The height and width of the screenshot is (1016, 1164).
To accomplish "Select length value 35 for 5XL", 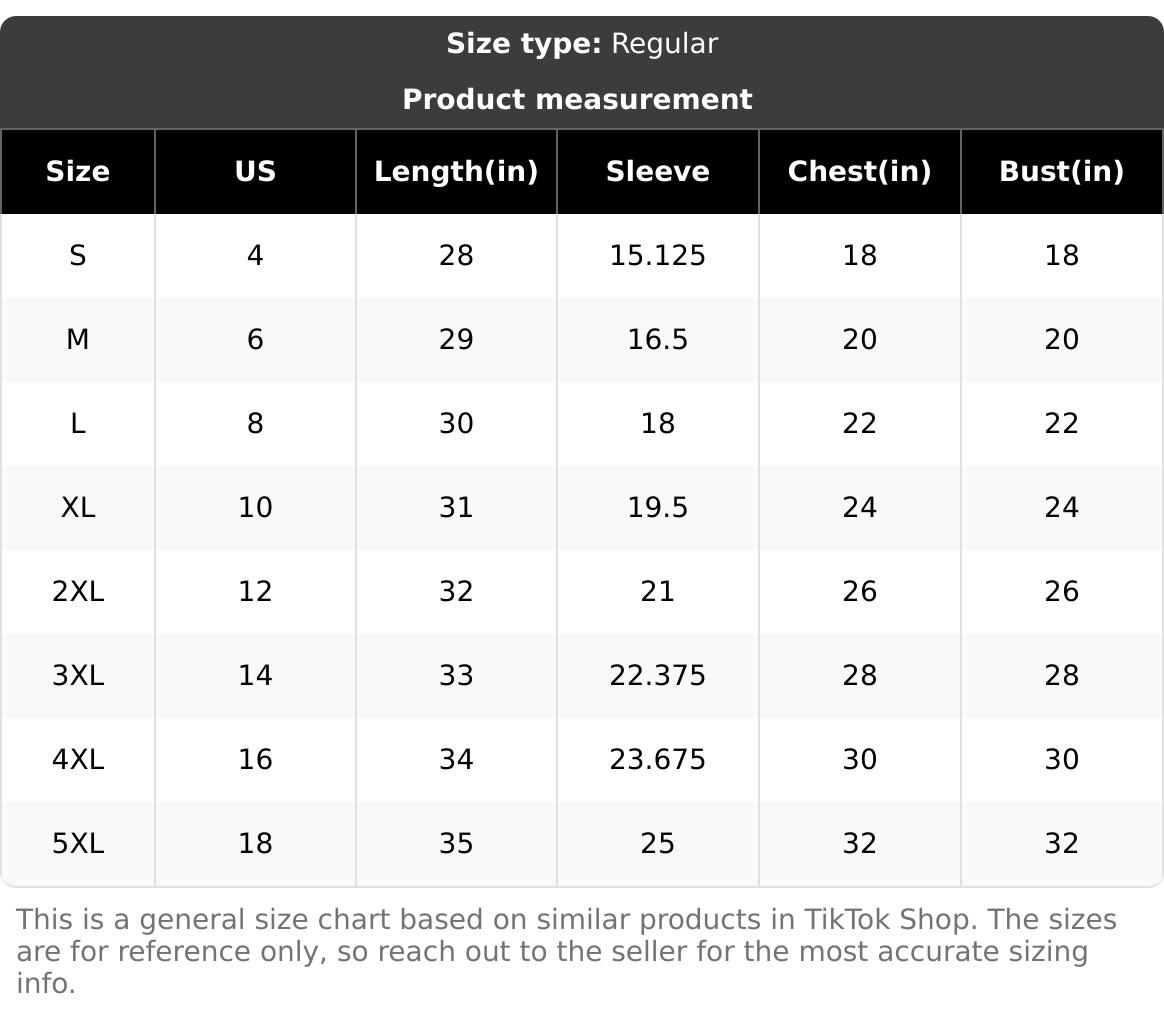I will click(x=456, y=843).
